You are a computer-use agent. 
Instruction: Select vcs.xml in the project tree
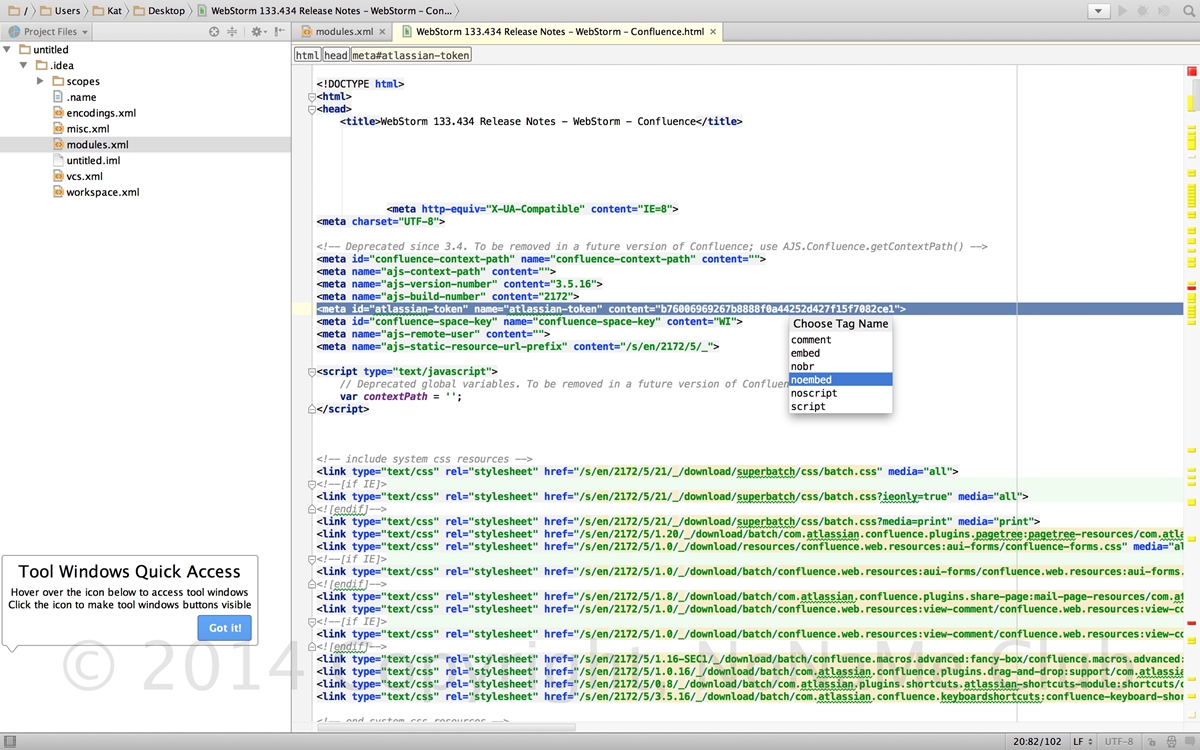84,176
